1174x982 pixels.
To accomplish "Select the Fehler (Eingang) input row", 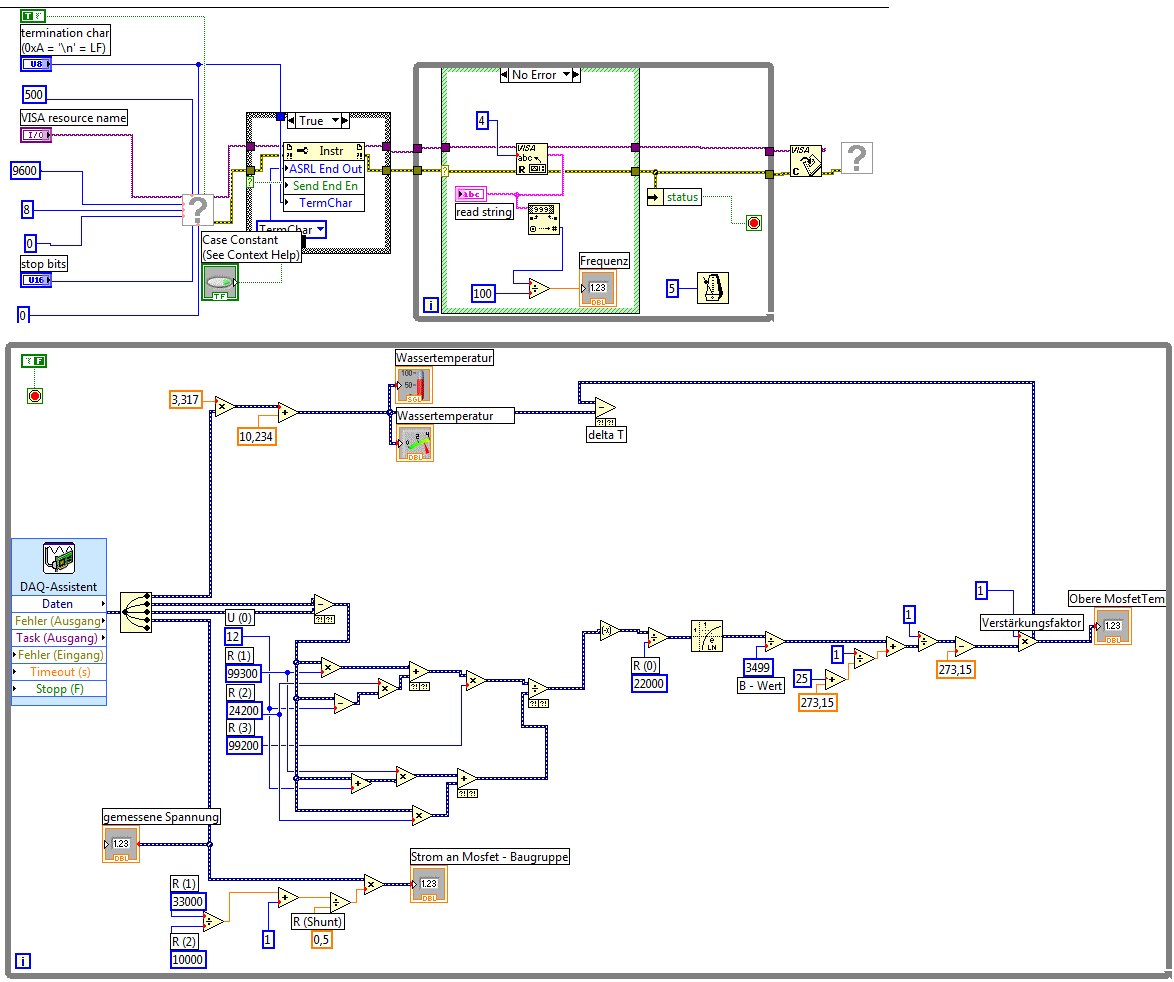I will [x=59, y=655].
